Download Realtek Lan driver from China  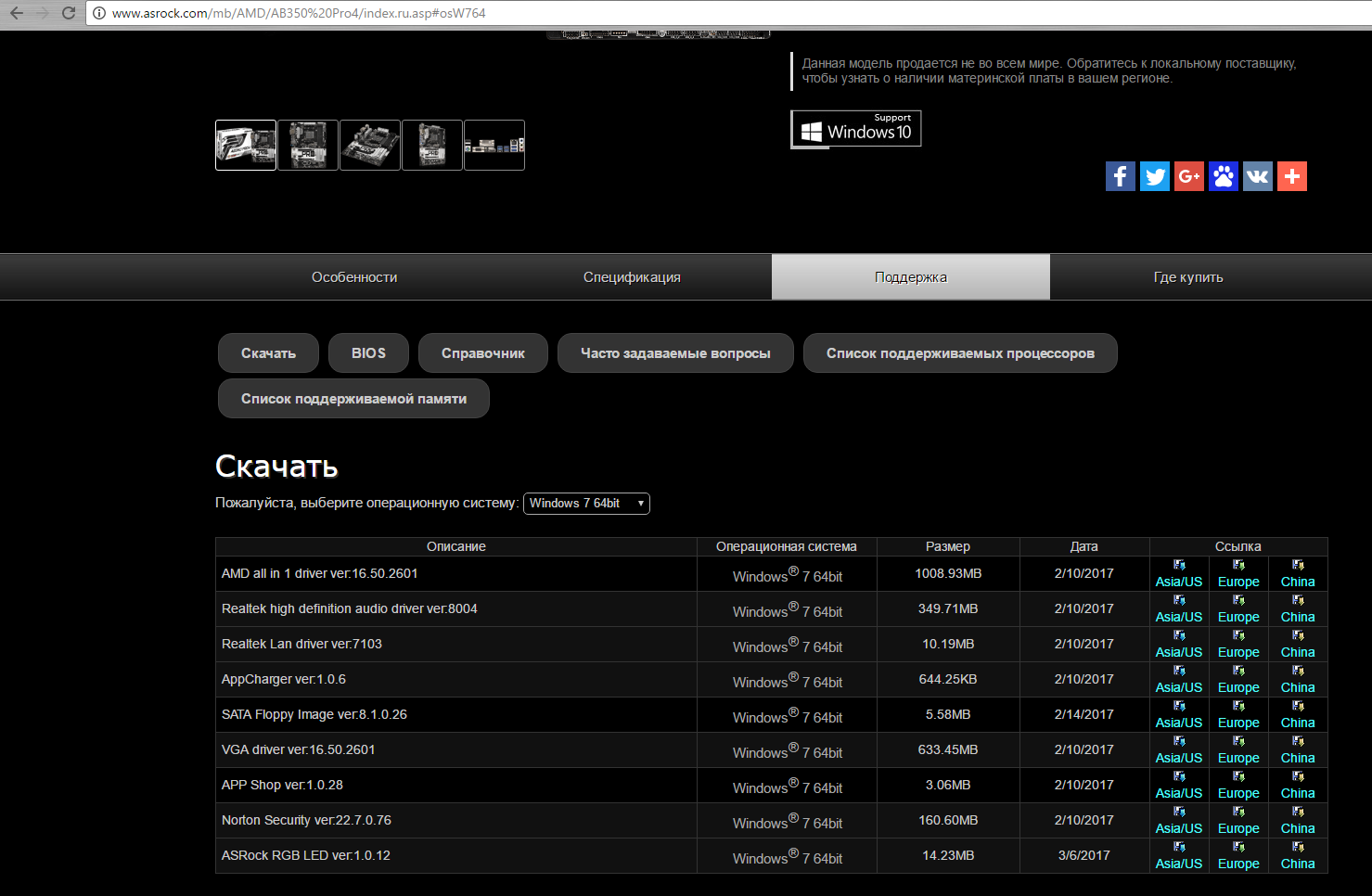click(x=1298, y=644)
